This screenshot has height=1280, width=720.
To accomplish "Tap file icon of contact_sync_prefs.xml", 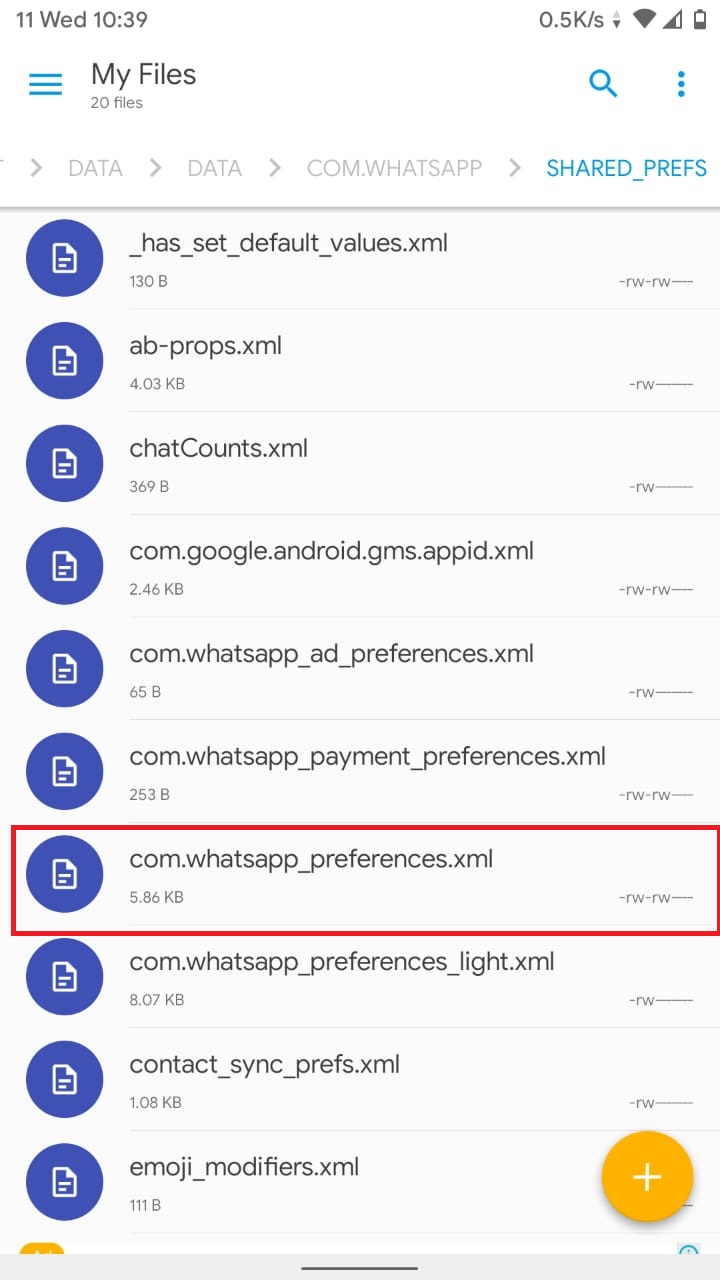I will coord(64,1079).
